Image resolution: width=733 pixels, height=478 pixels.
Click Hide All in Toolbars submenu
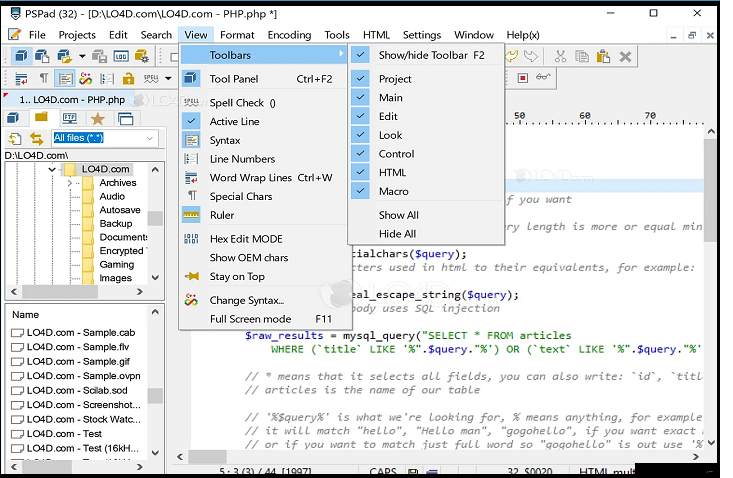[397, 233]
